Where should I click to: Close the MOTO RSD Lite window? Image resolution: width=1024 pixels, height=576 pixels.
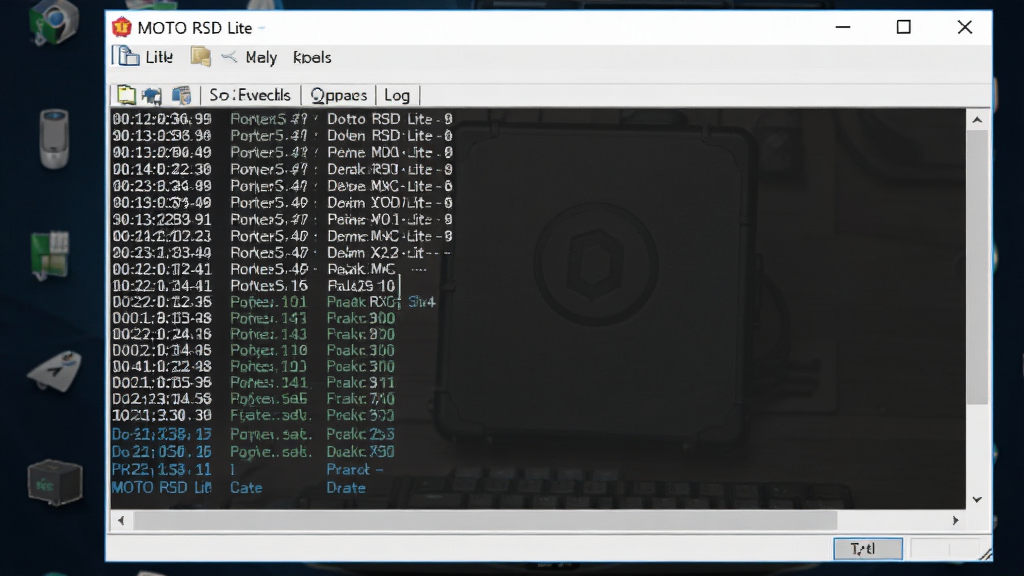click(965, 27)
